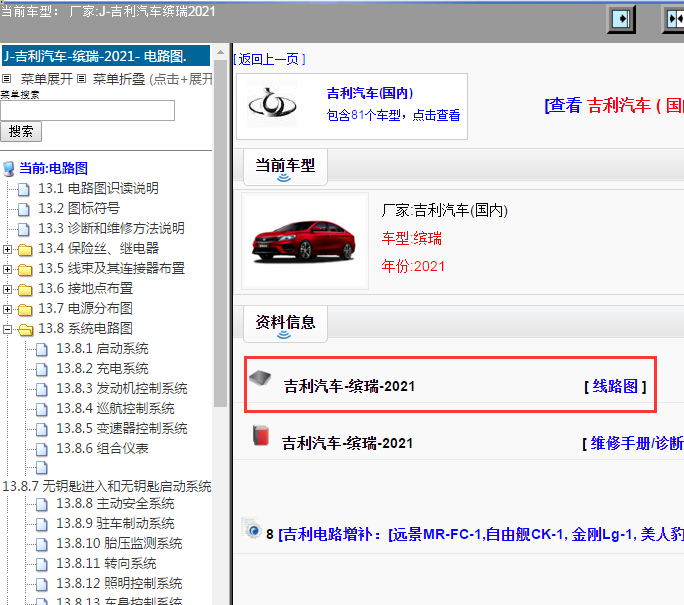The height and width of the screenshot is (605, 684).
Task: Click the page icon beside 13.8.9 驻车制动系统
Action: pos(42,525)
